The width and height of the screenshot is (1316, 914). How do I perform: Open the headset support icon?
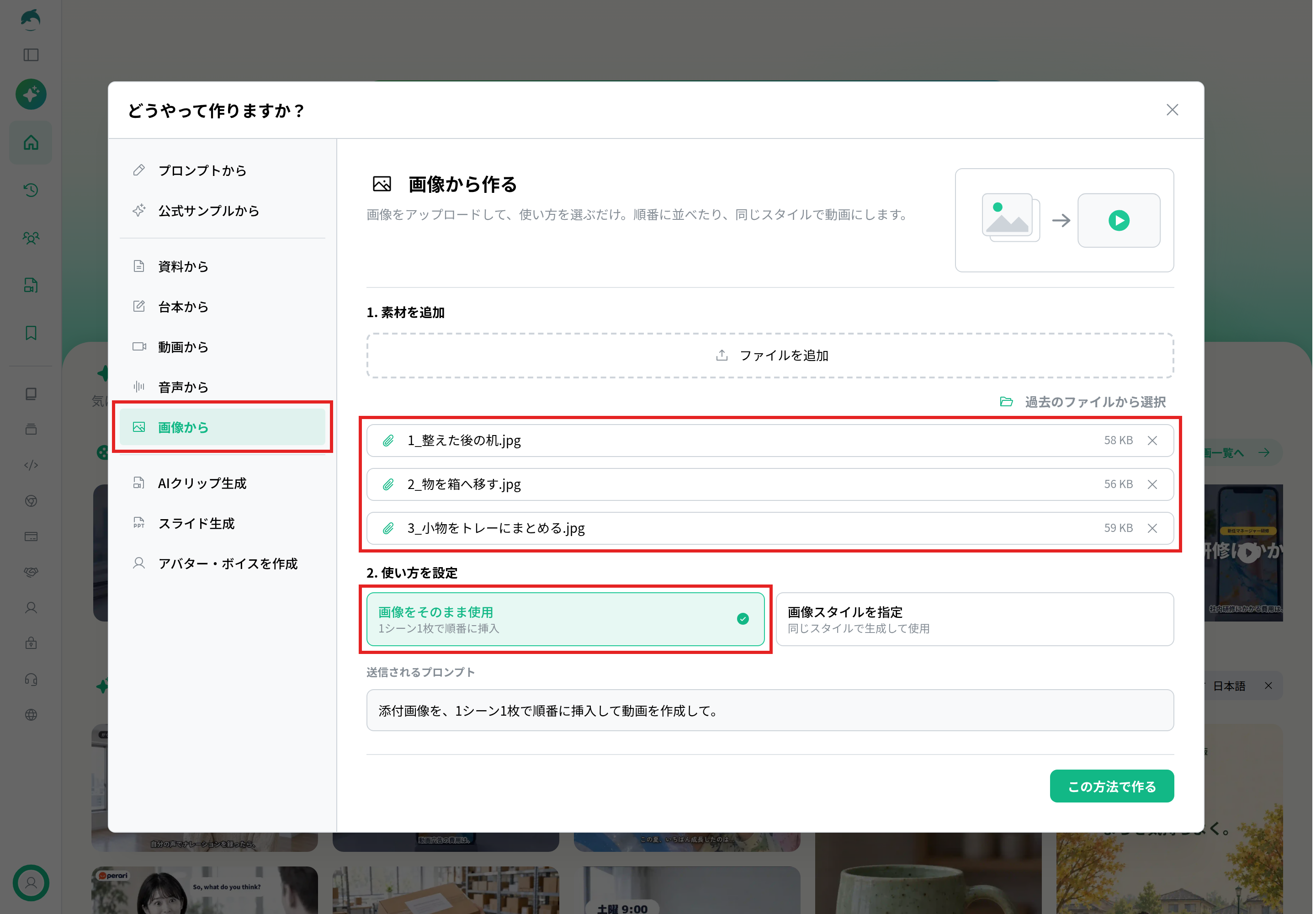(31, 679)
